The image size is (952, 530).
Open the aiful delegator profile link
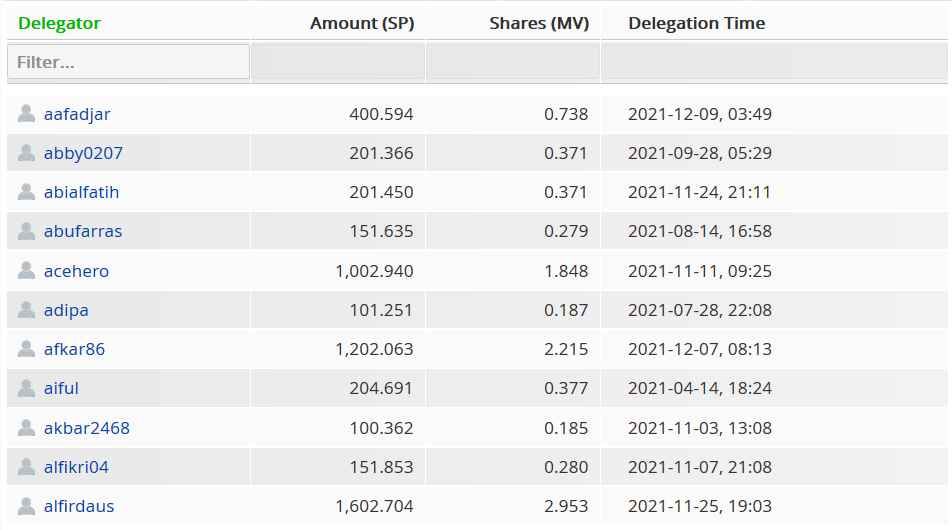click(61, 389)
